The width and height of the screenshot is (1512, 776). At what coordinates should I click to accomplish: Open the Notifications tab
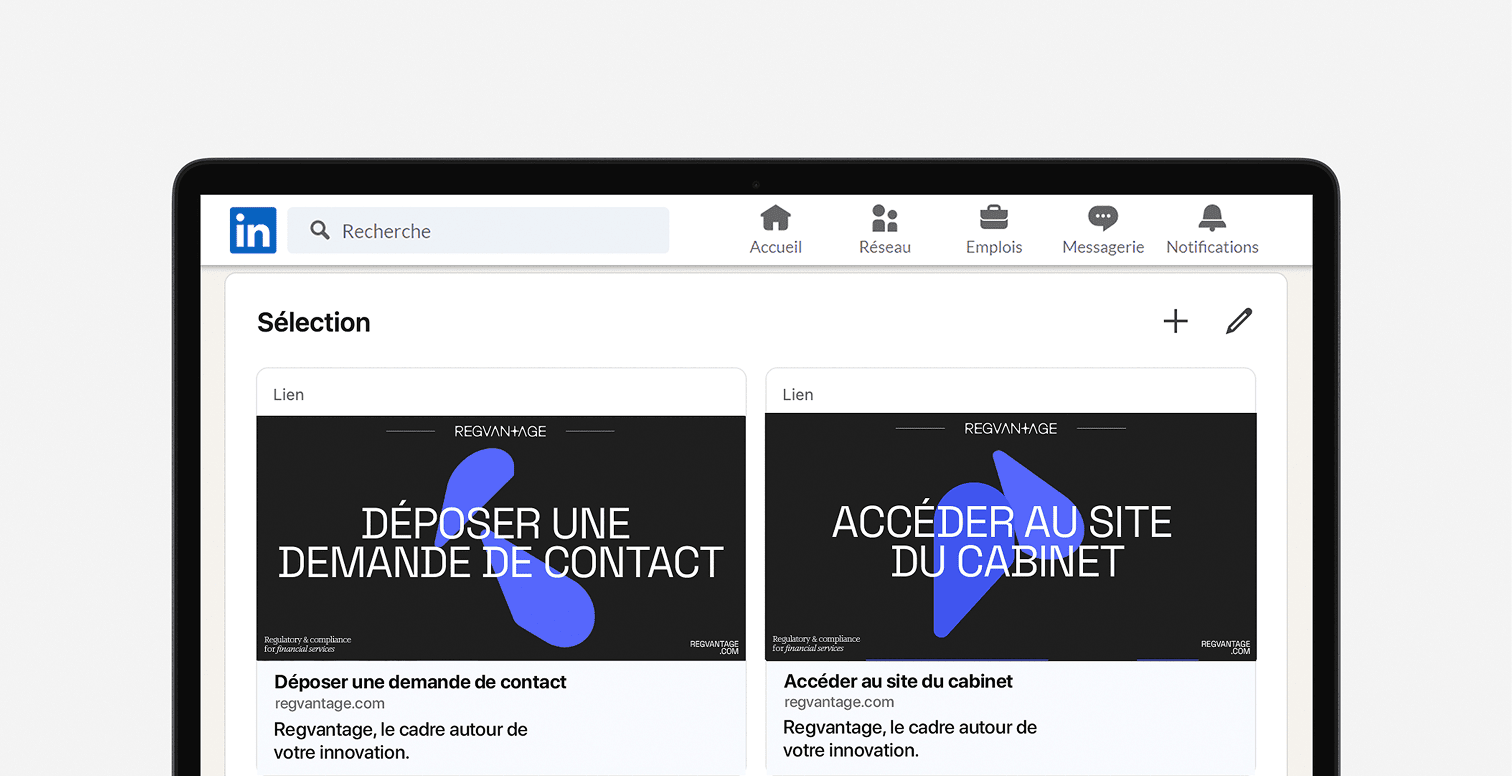[1212, 230]
